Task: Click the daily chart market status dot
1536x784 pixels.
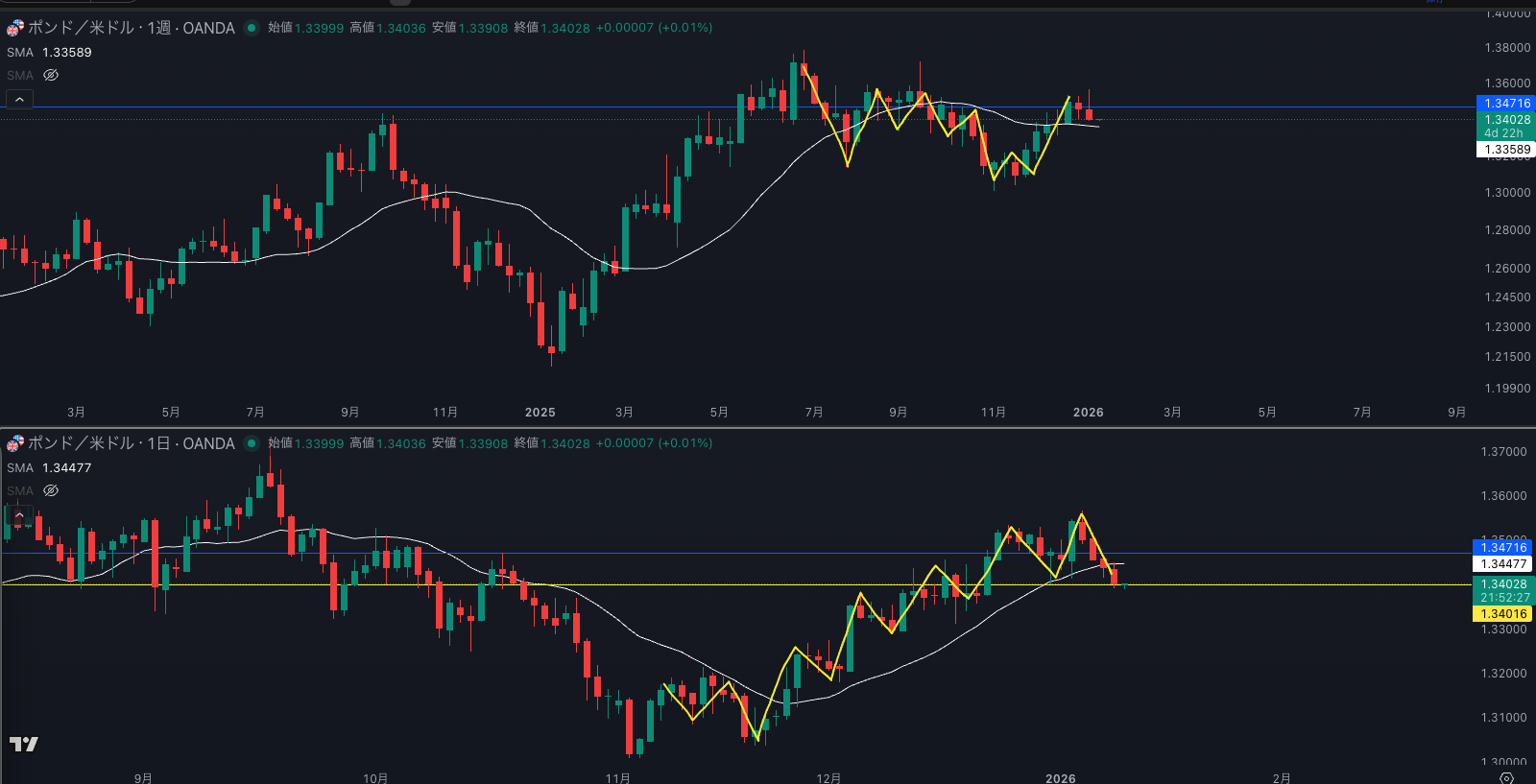Action: (x=252, y=443)
